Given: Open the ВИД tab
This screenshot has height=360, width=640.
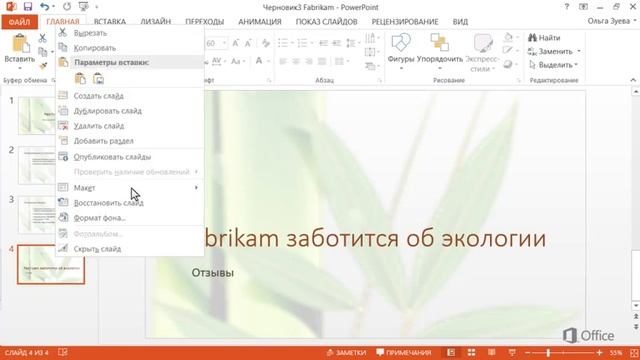Looking at the screenshot, I should tap(460, 22).
